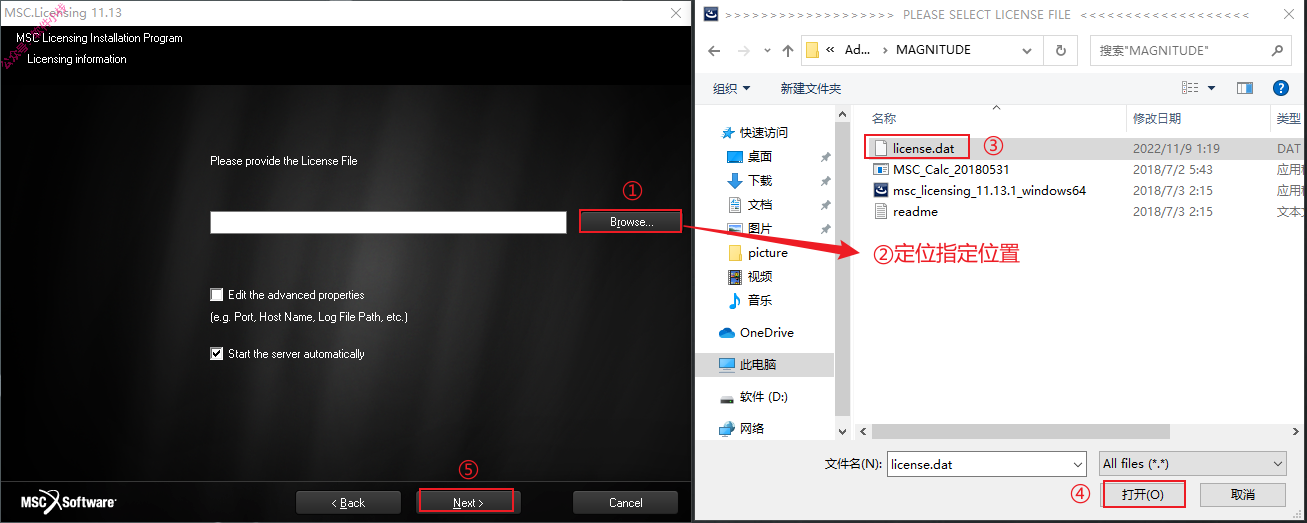
Task: Toggle the preview pane icon
Action: tap(1245, 89)
